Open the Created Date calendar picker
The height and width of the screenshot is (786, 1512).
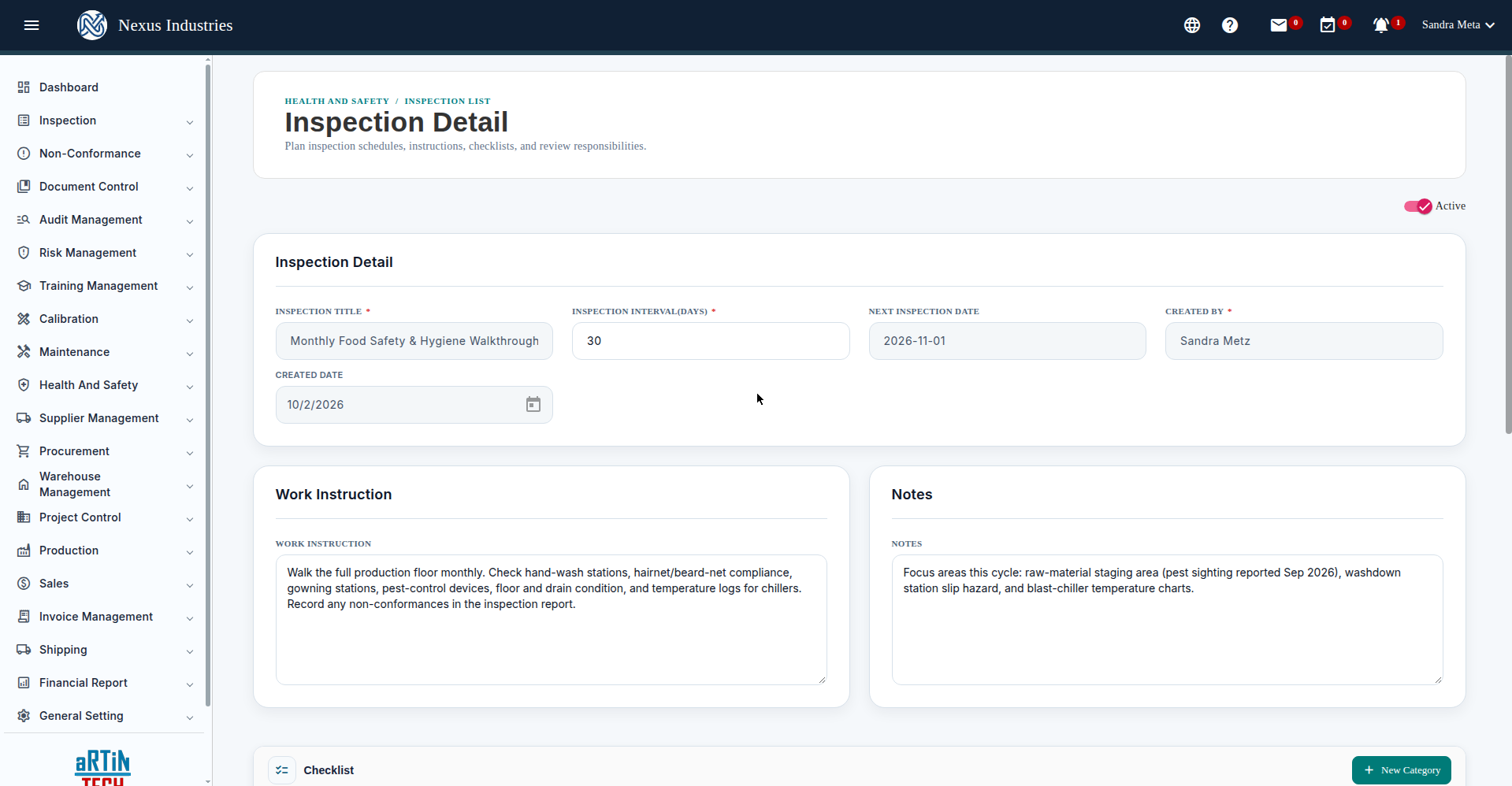coord(533,405)
